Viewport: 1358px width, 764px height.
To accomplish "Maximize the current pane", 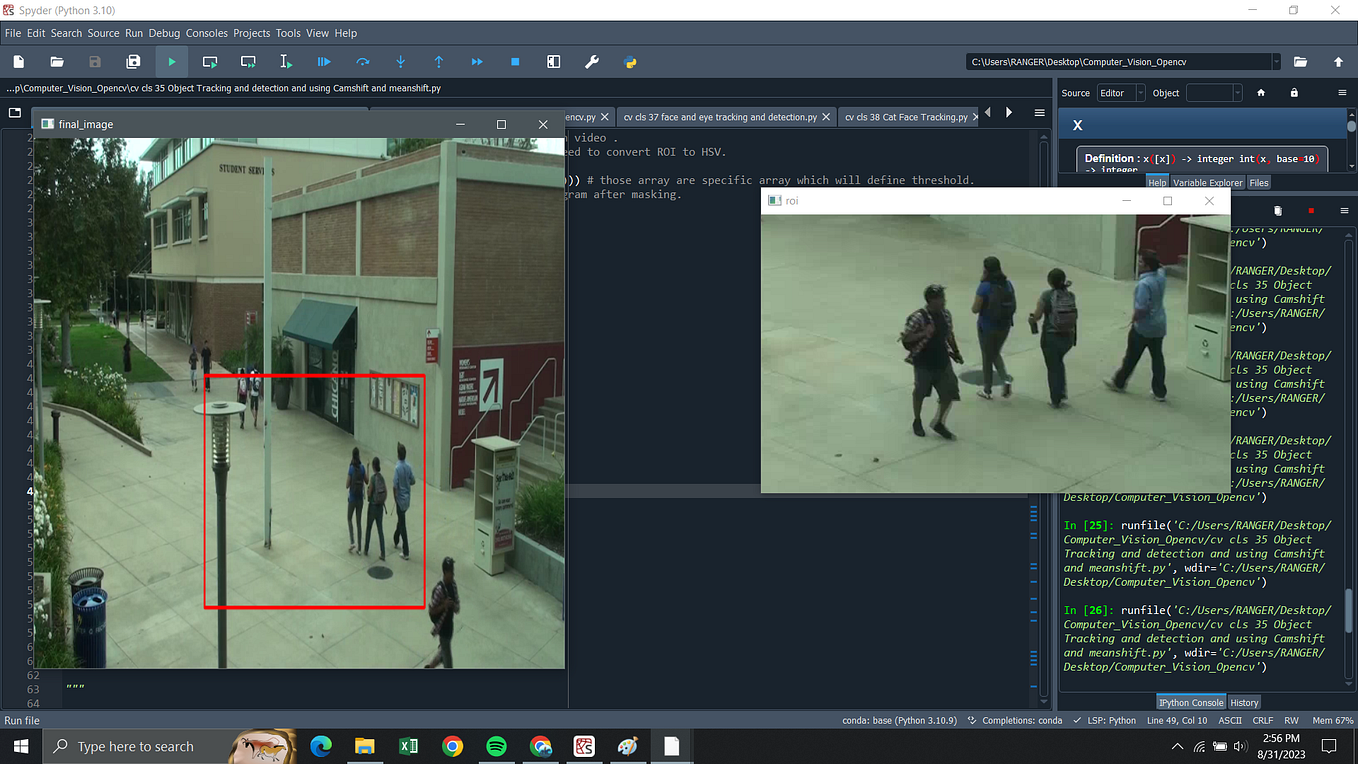I will tap(553, 62).
